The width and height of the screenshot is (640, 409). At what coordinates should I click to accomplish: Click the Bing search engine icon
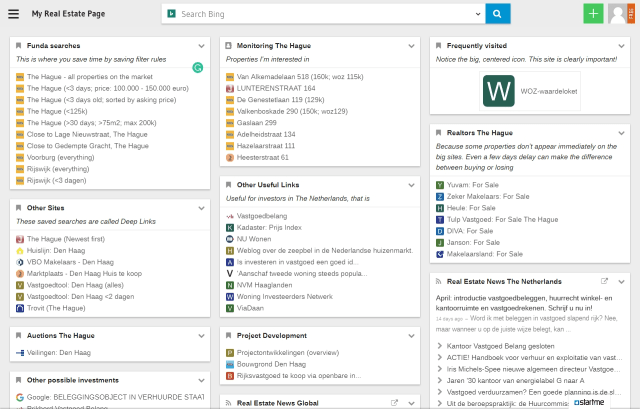171,14
